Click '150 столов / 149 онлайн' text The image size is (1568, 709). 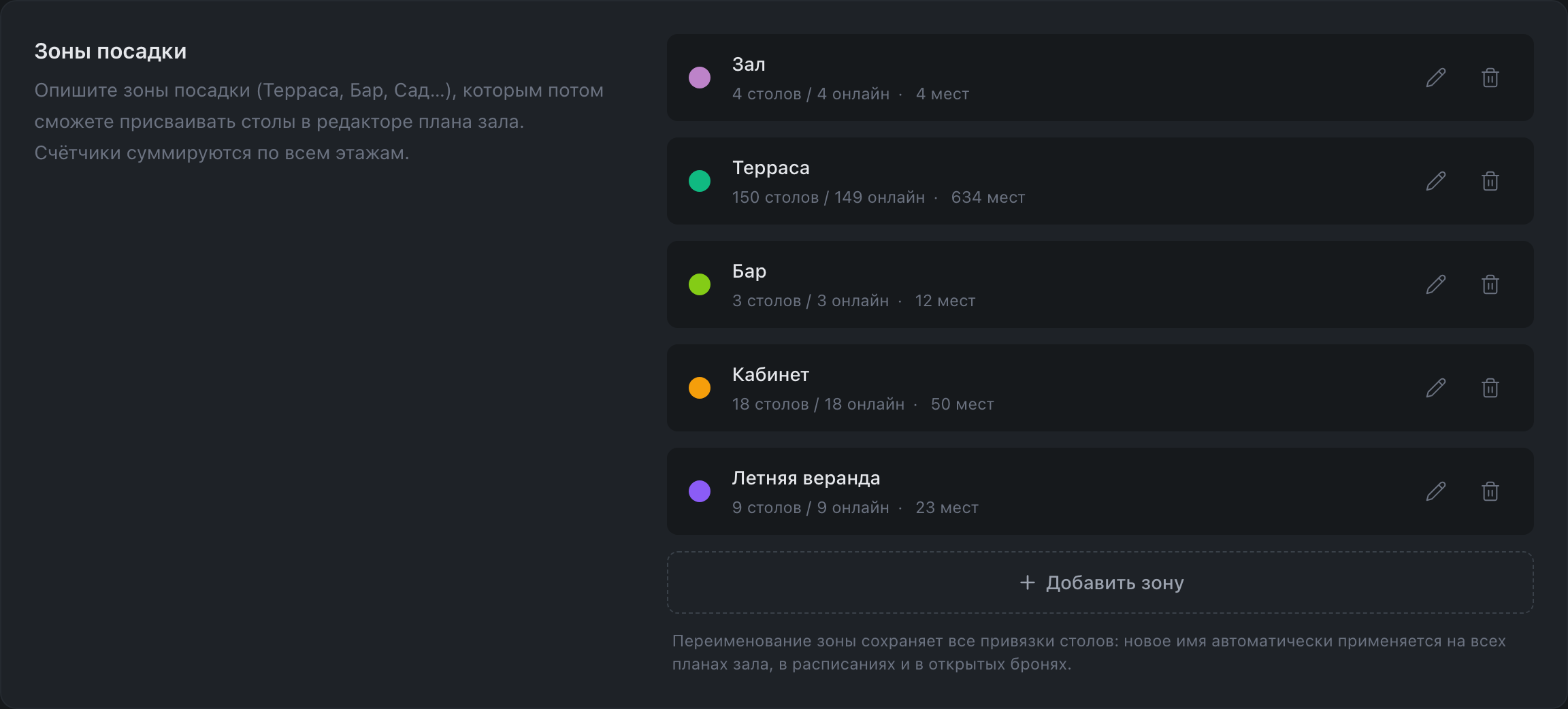(x=828, y=197)
